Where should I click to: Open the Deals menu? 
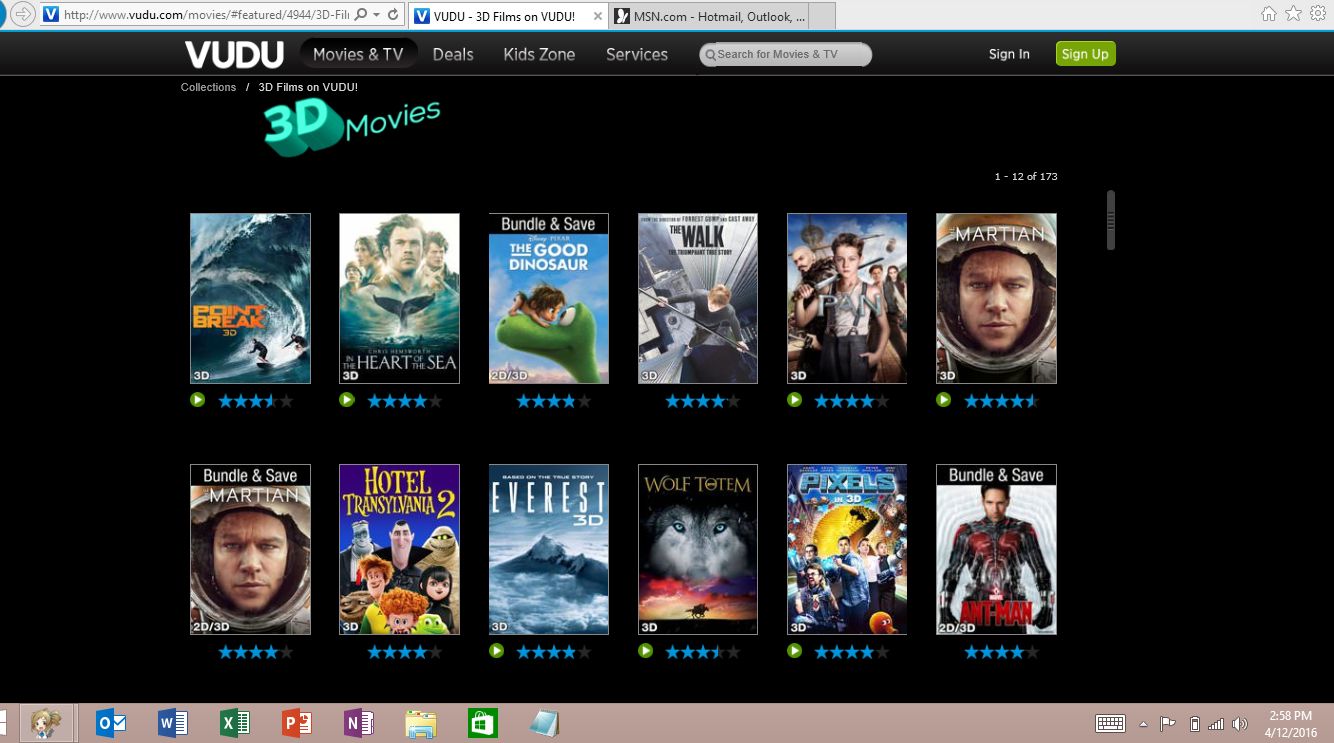point(453,54)
